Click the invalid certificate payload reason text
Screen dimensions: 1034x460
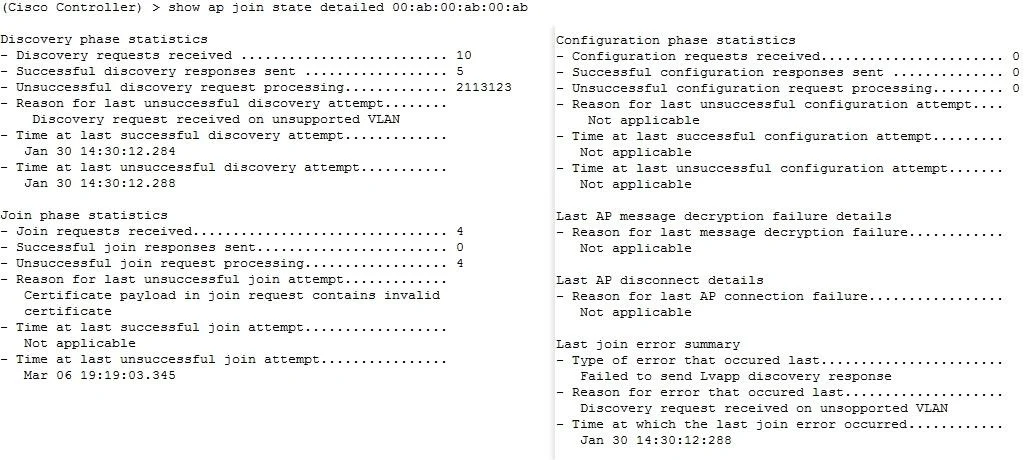coord(232,303)
